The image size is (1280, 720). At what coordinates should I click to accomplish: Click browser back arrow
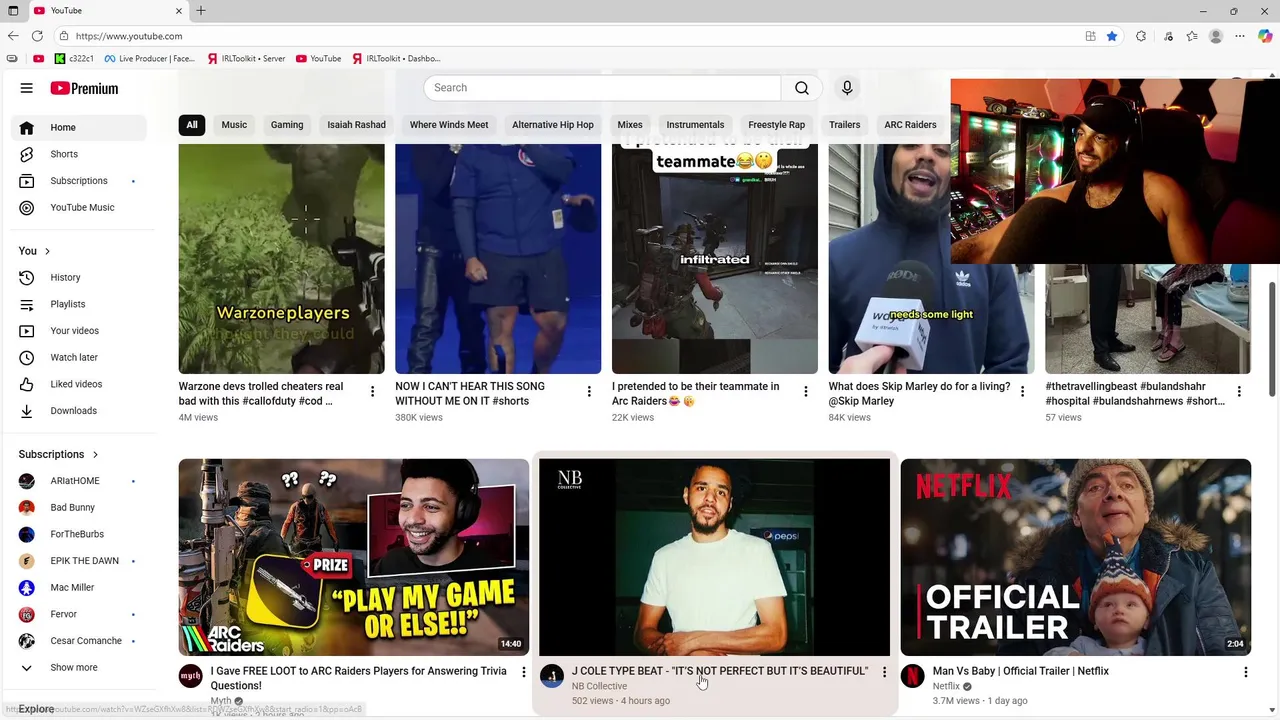pos(13,36)
